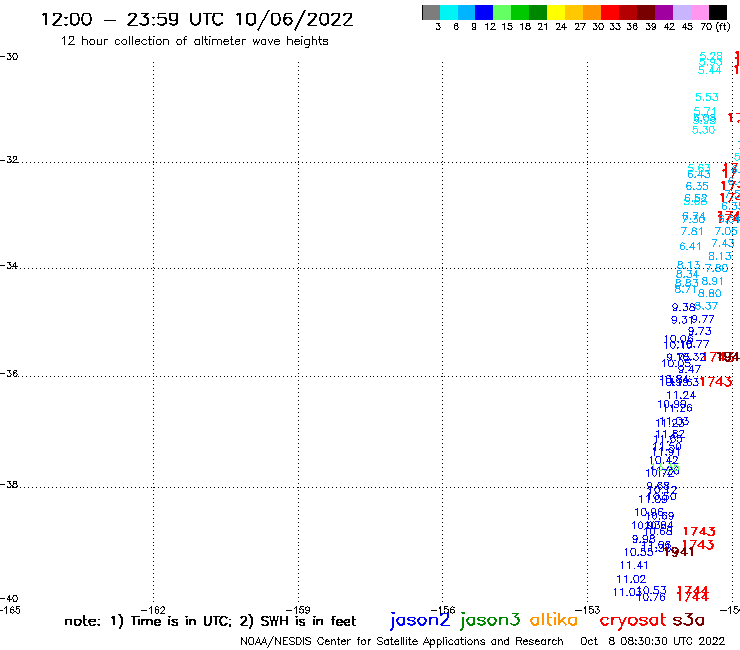The image size is (740, 650).
Task: Select the purple legend swatch
Action: (x=663, y=12)
